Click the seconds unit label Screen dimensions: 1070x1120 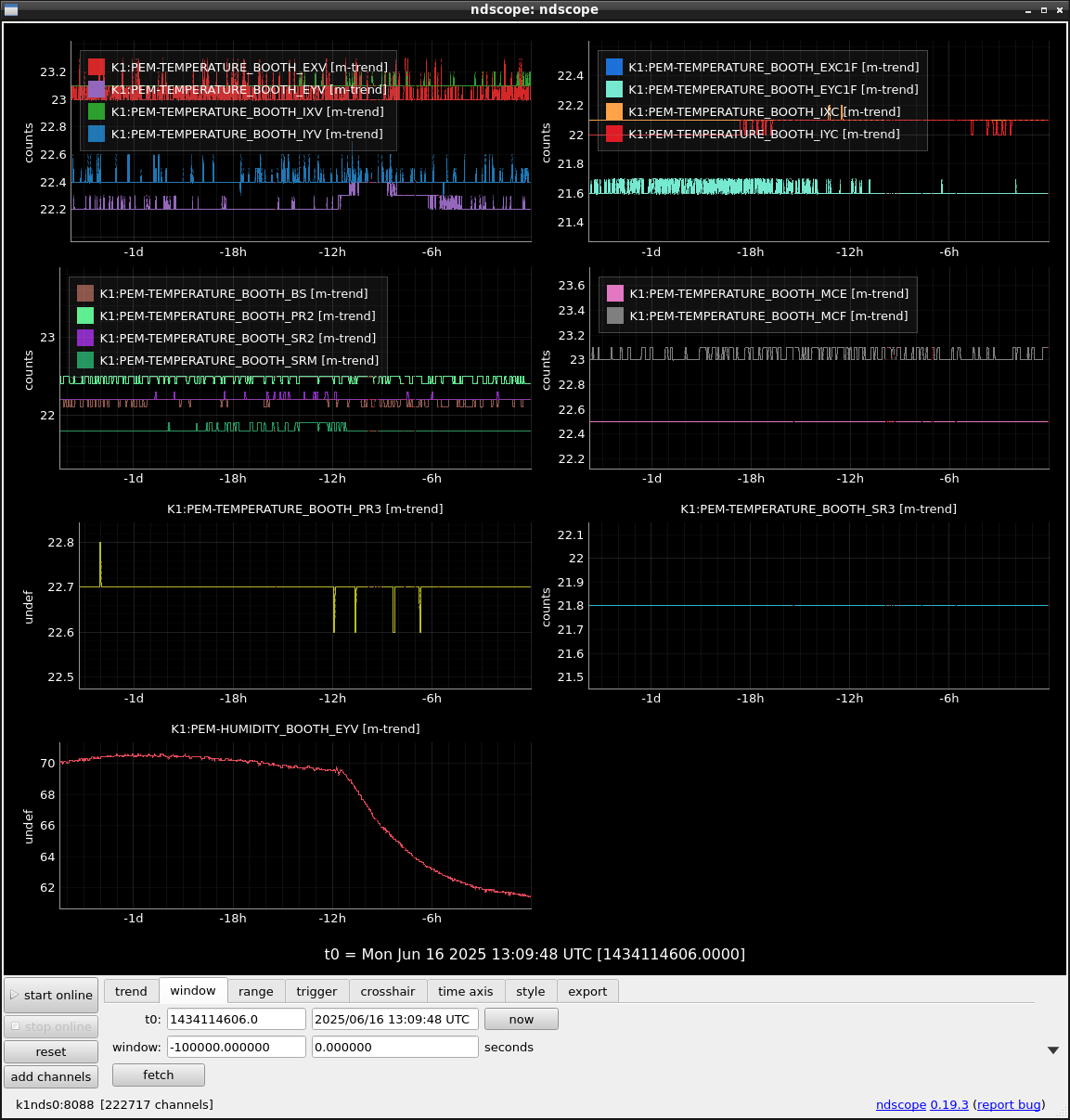click(x=509, y=1048)
